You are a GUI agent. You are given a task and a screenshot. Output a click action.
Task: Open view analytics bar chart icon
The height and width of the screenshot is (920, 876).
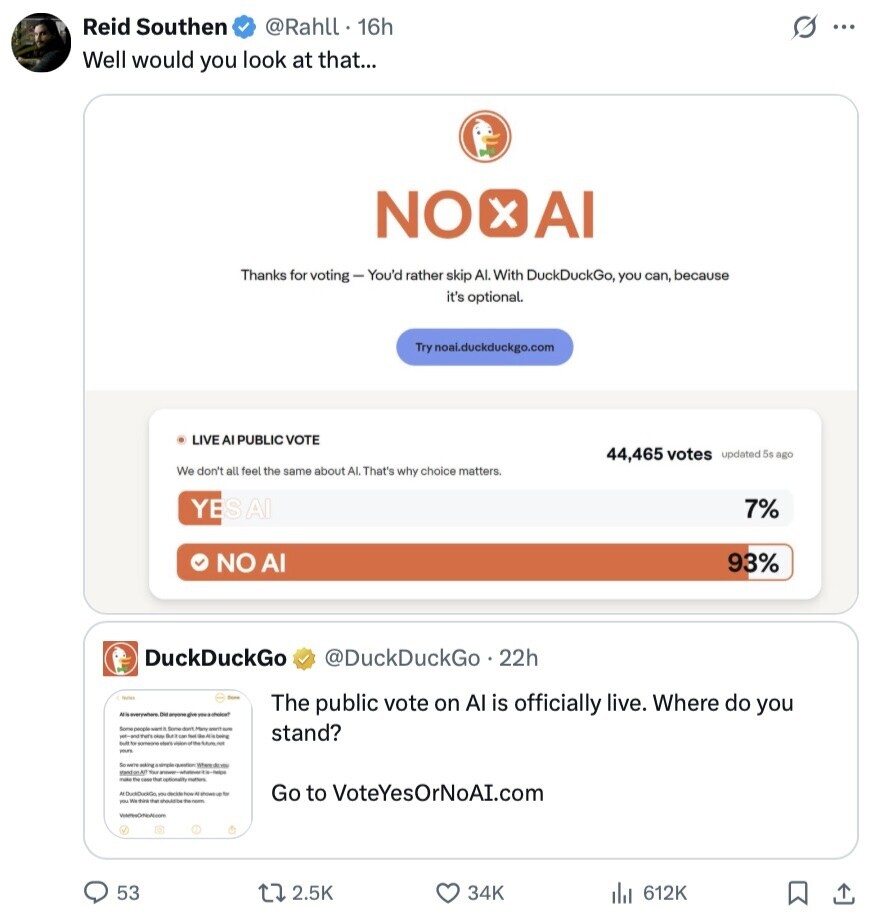[622, 892]
